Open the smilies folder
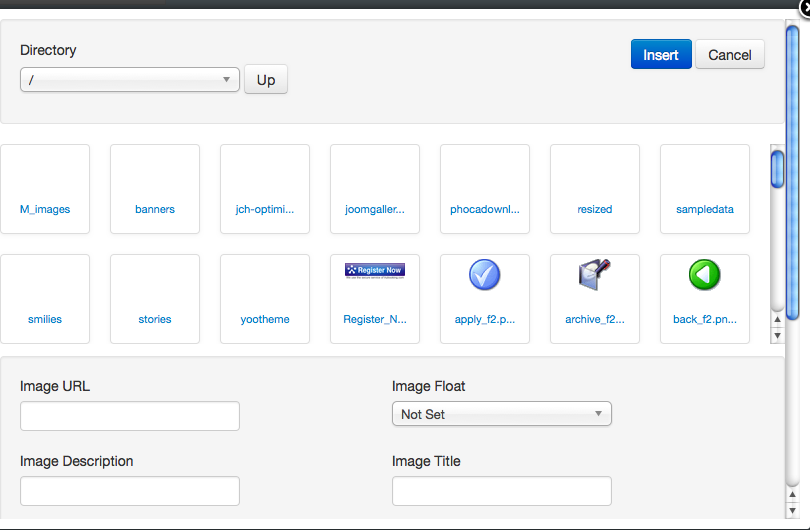This screenshot has width=810, height=530. tap(45, 300)
